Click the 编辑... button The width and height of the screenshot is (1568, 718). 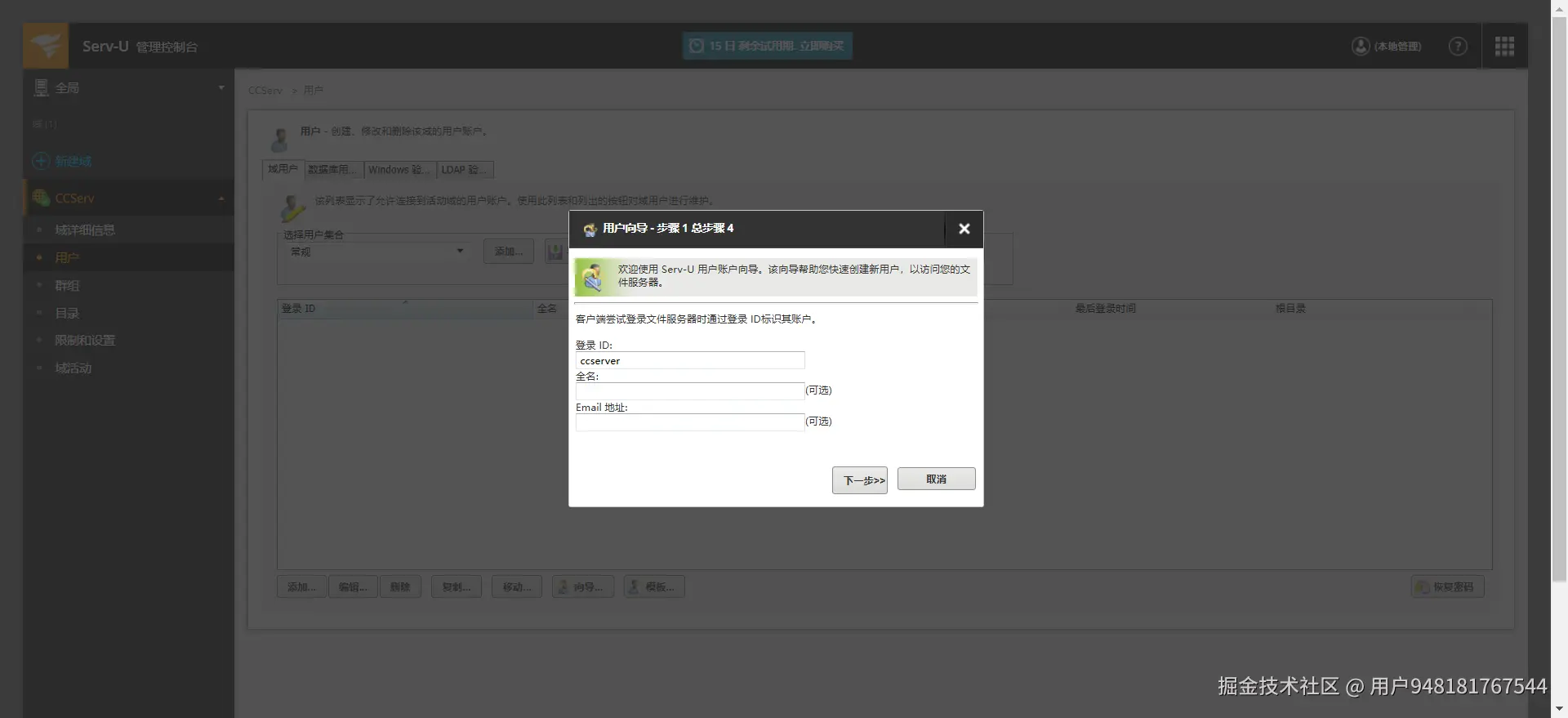353,587
